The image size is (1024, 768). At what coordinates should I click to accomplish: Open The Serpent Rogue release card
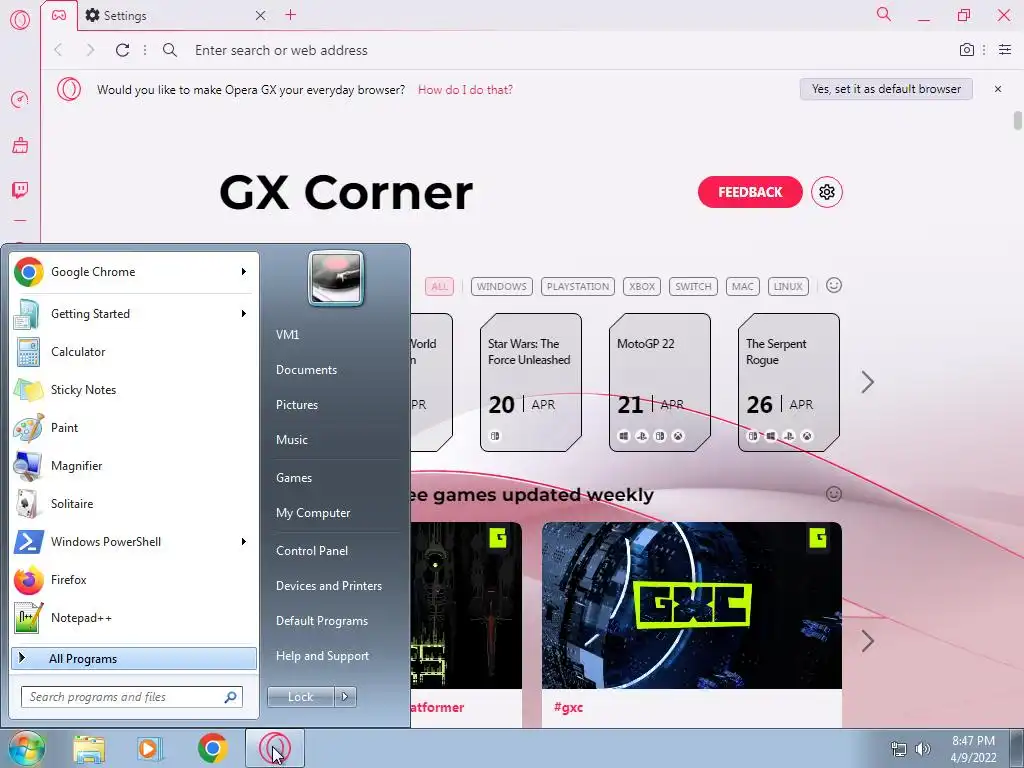coord(789,383)
